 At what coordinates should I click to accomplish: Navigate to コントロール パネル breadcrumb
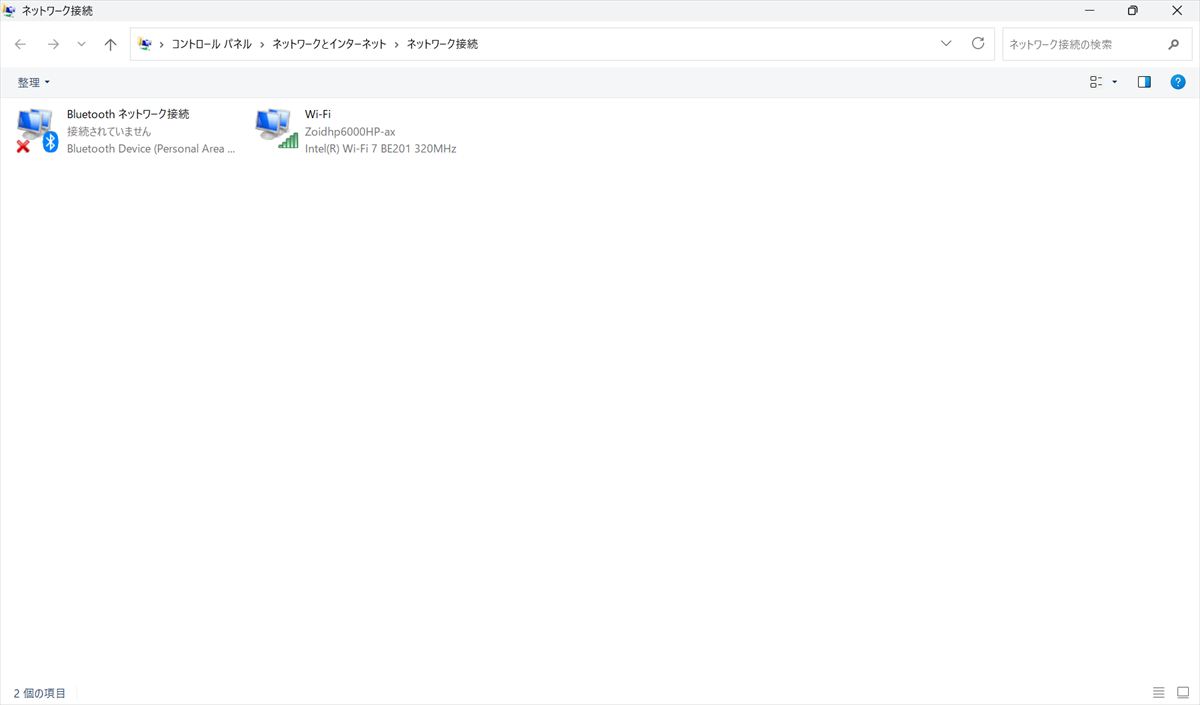coord(211,44)
